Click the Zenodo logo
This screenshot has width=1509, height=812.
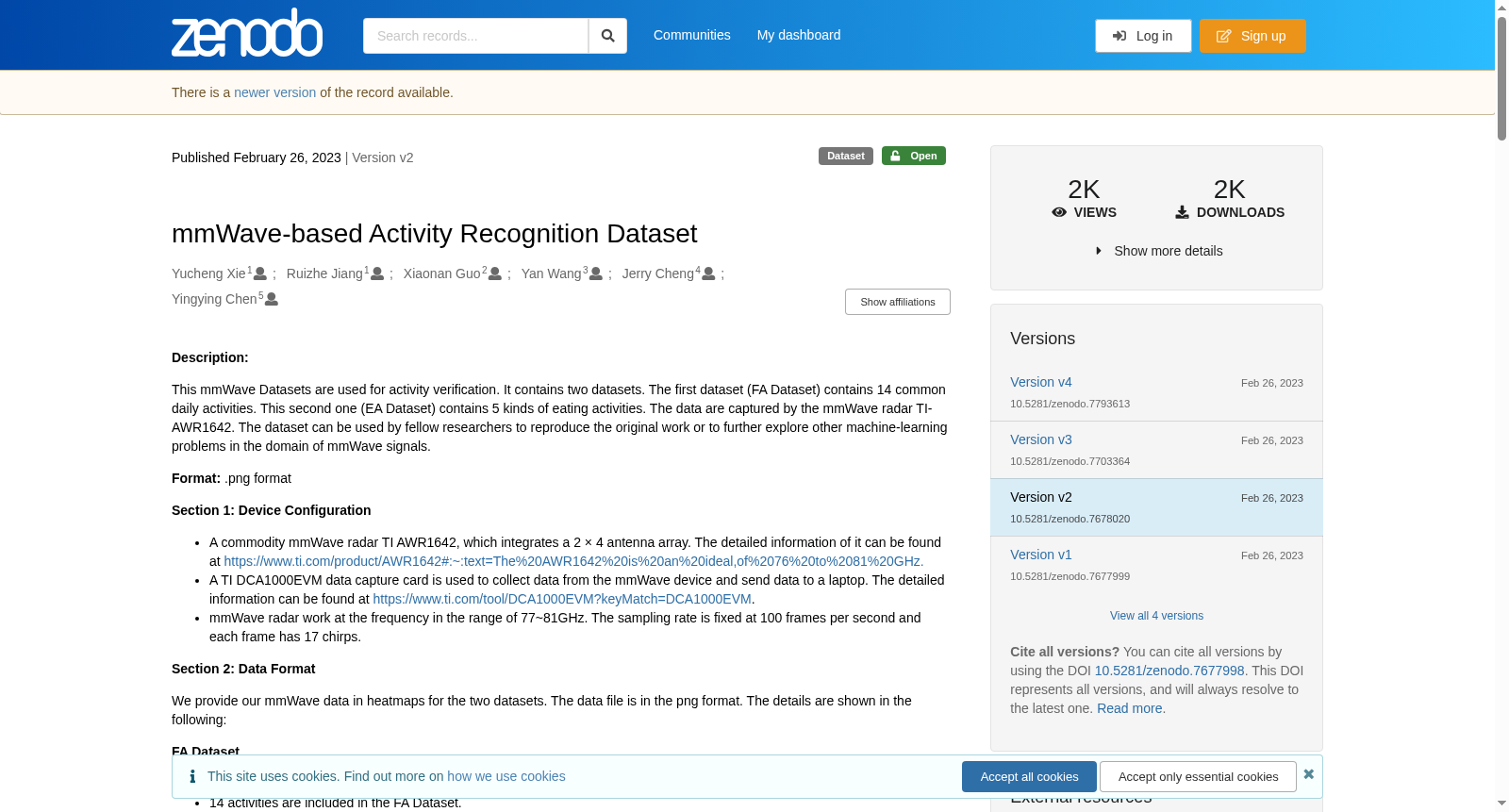pyautogui.click(x=247, y=33)
